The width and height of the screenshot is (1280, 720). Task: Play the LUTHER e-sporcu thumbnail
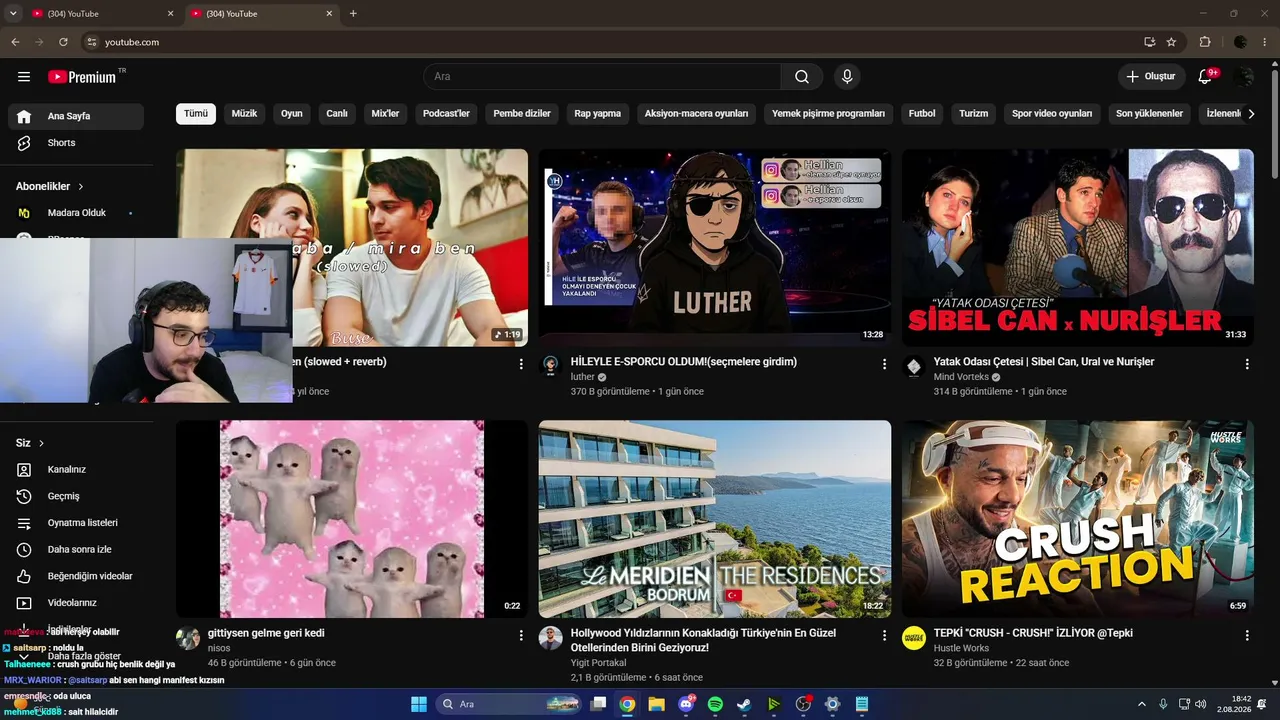click(x=715, y=248)
